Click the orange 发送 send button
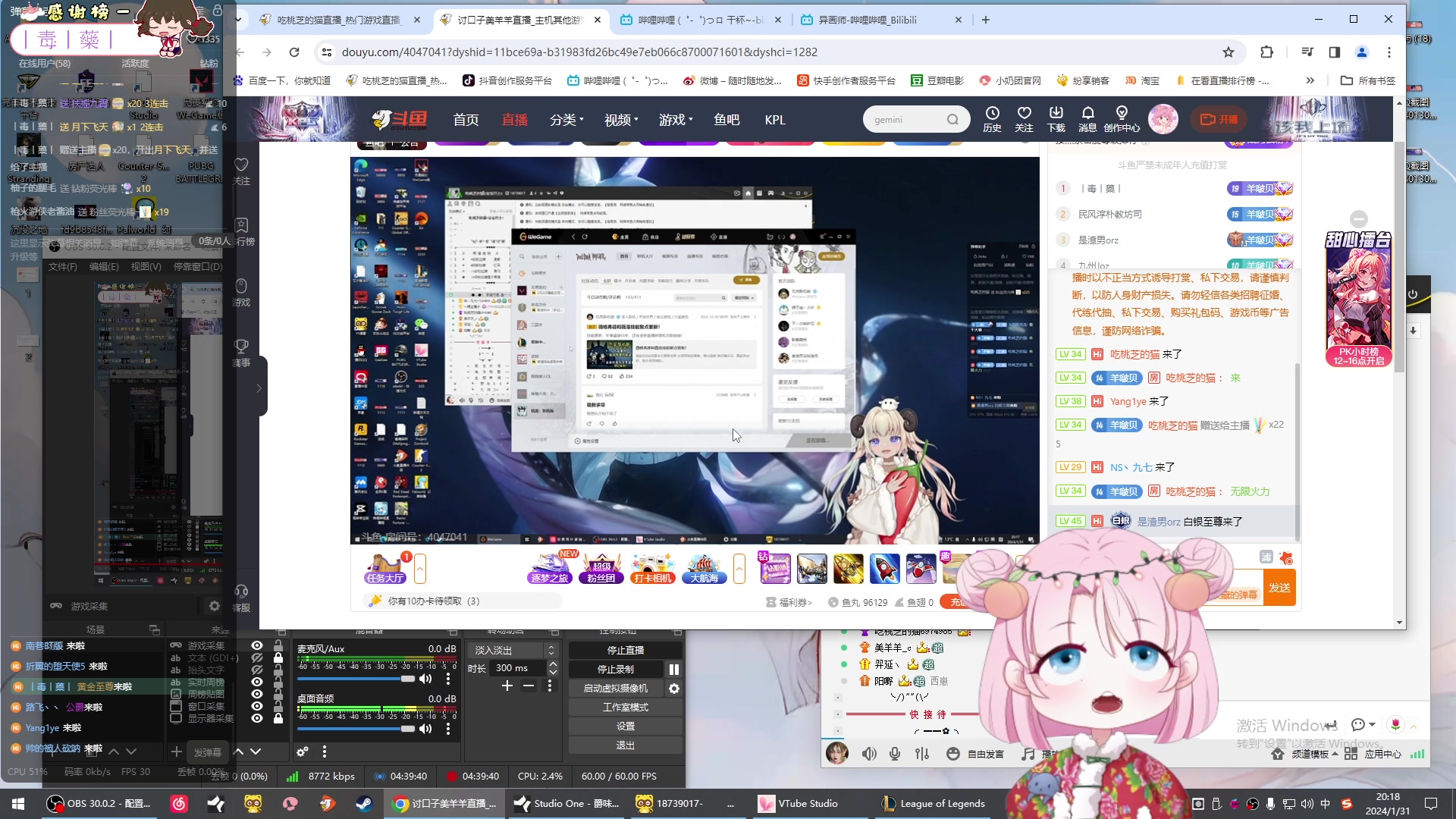The image size is (1456, 819). 1279,588
